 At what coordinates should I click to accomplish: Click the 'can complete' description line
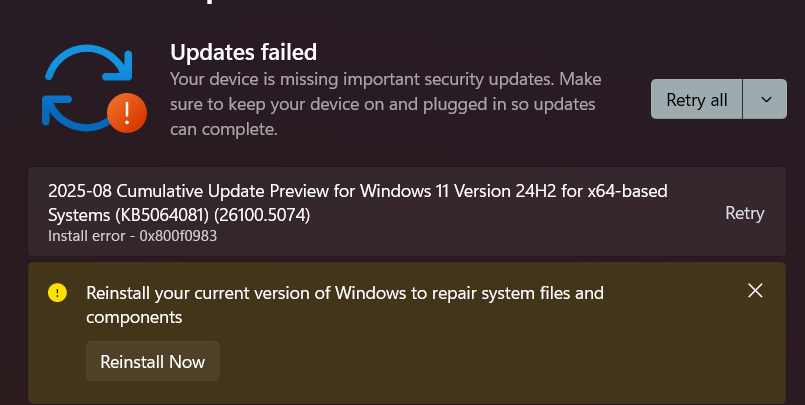click(223, 129)
